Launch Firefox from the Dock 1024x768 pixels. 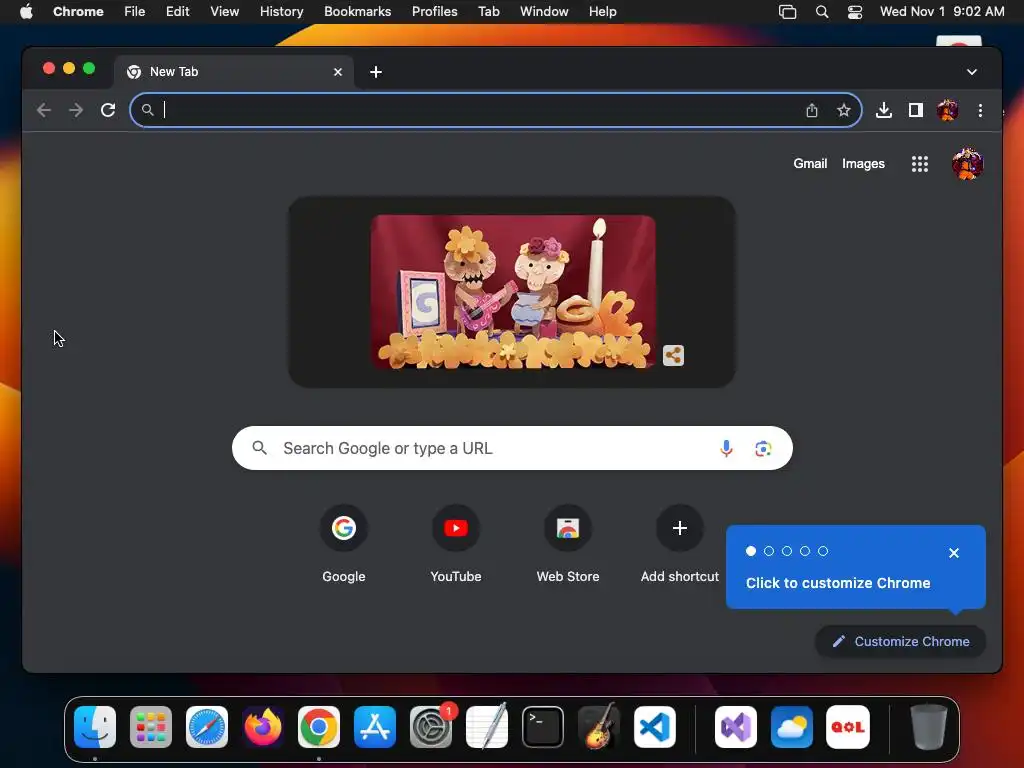coord(263,727)
